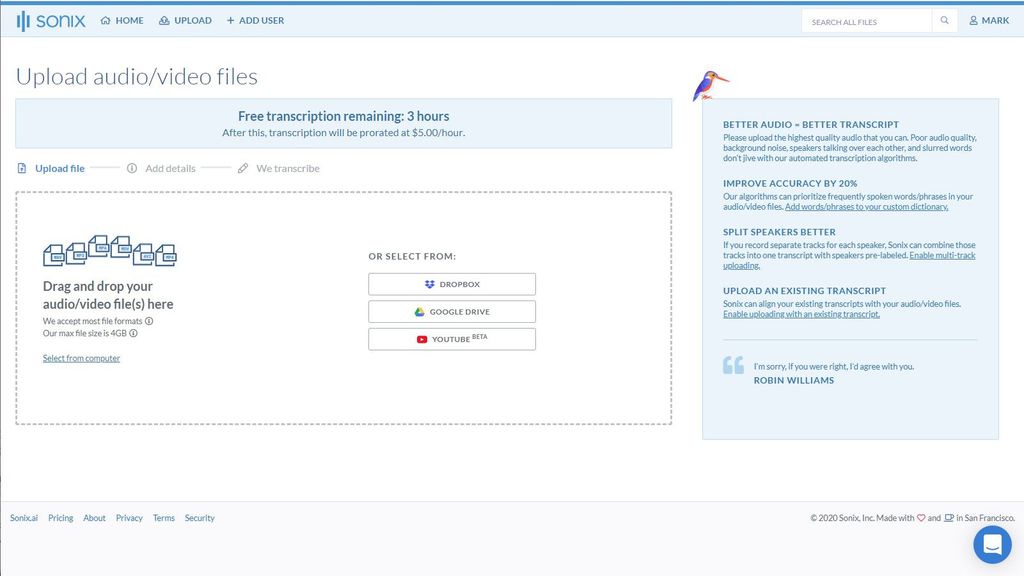Click the Security link in the footer

tap(199, 517)
